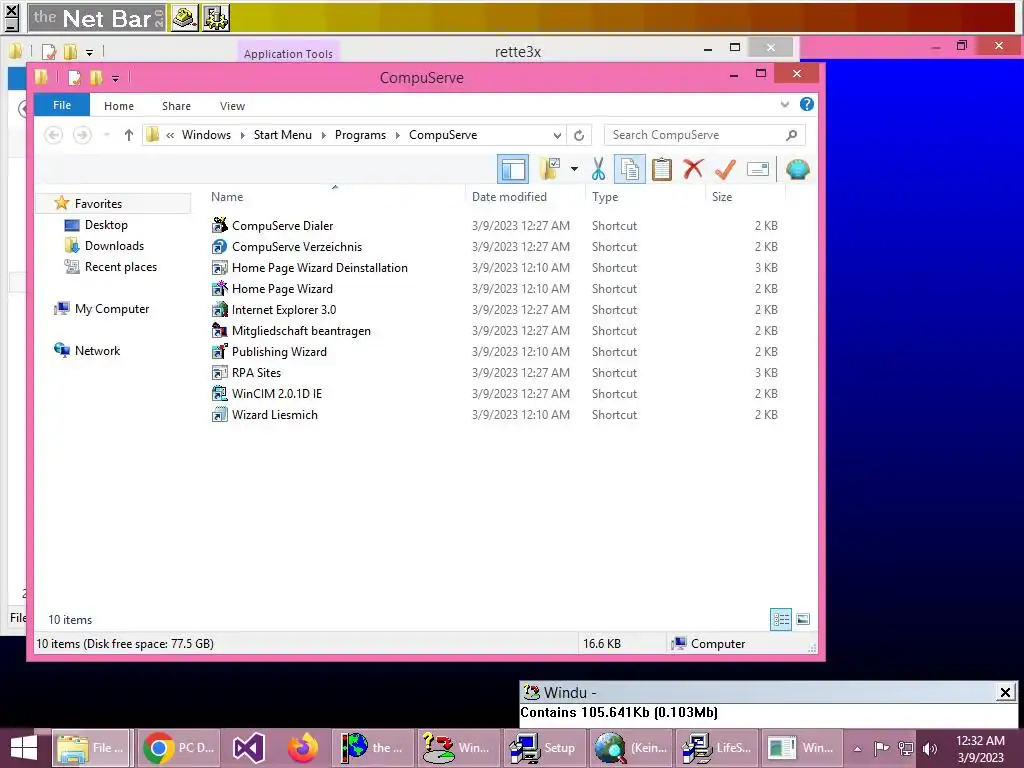Click New Folder icon in CompuServe title bar

(x=96, y=78)
